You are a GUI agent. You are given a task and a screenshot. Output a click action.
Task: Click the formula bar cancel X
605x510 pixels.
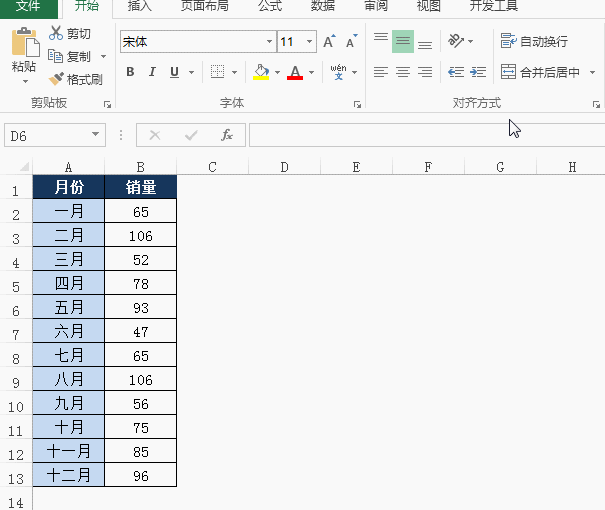(x=155, y=135)
